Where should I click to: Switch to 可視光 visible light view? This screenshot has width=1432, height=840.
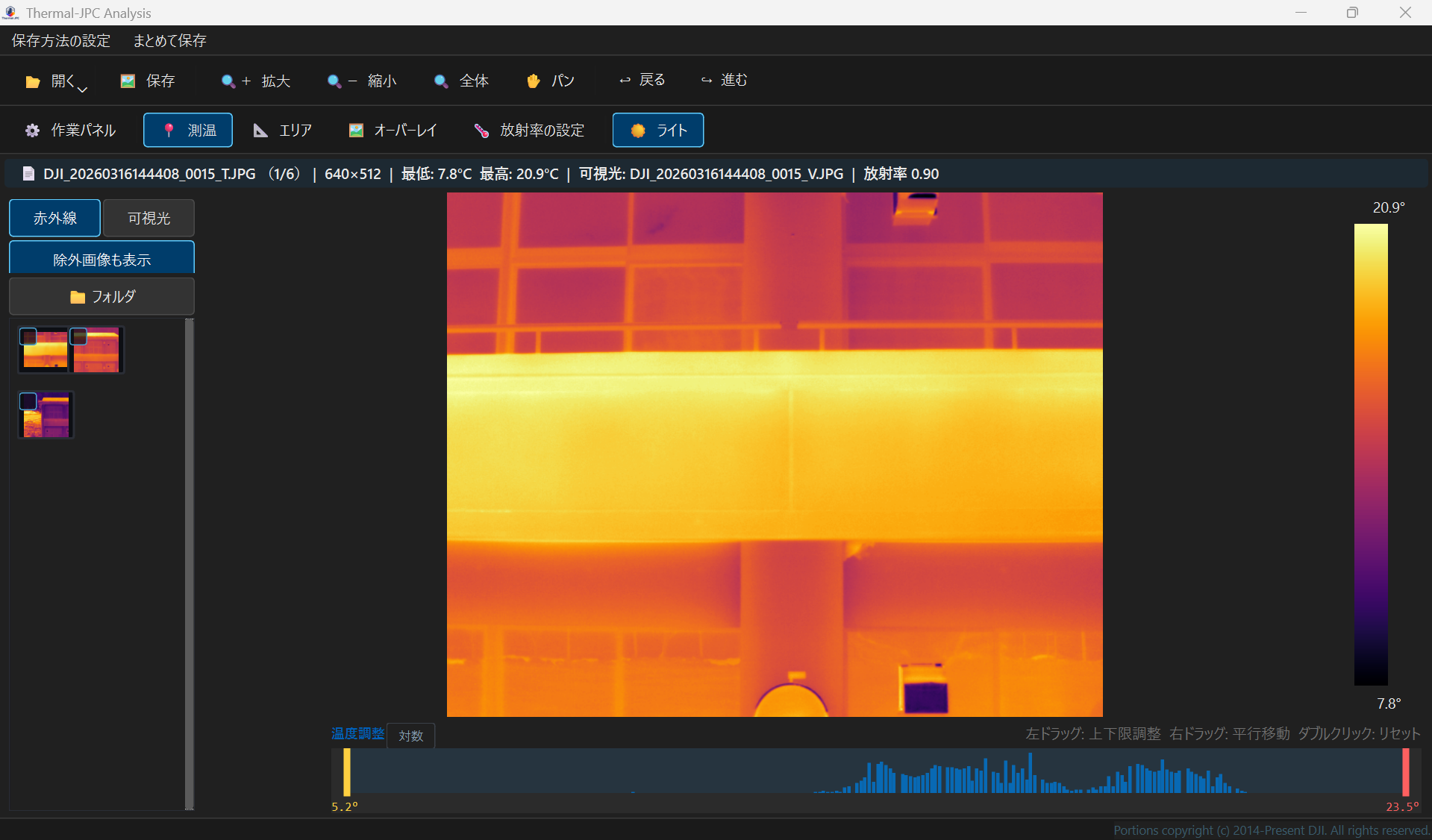pyautogui.click(x=148, y=218)
